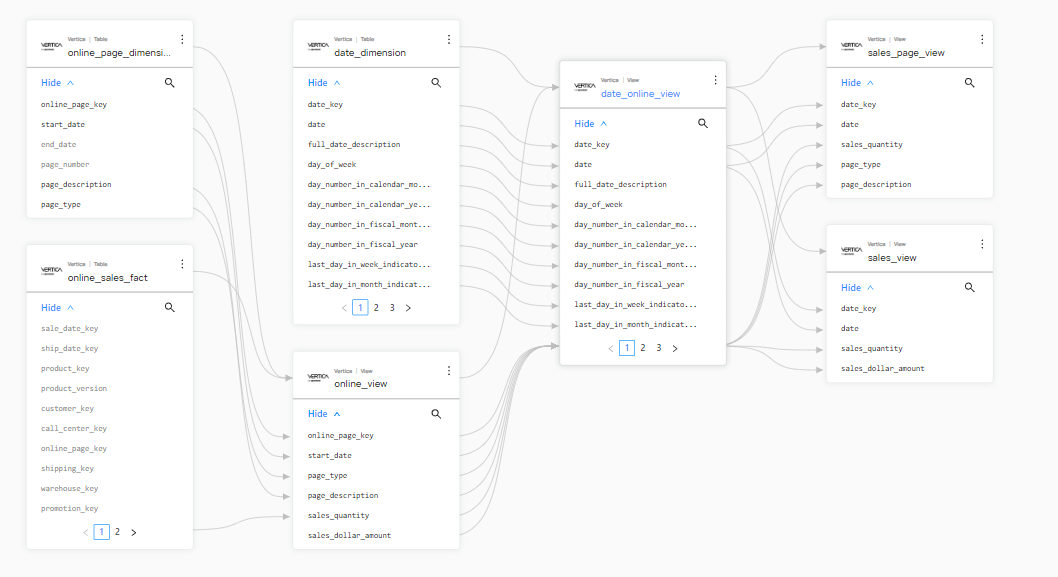This screenshot has height=577, width=1058.
Task: Click the sales_view card title
Action: pyautogui.click(x=891, y=258)
